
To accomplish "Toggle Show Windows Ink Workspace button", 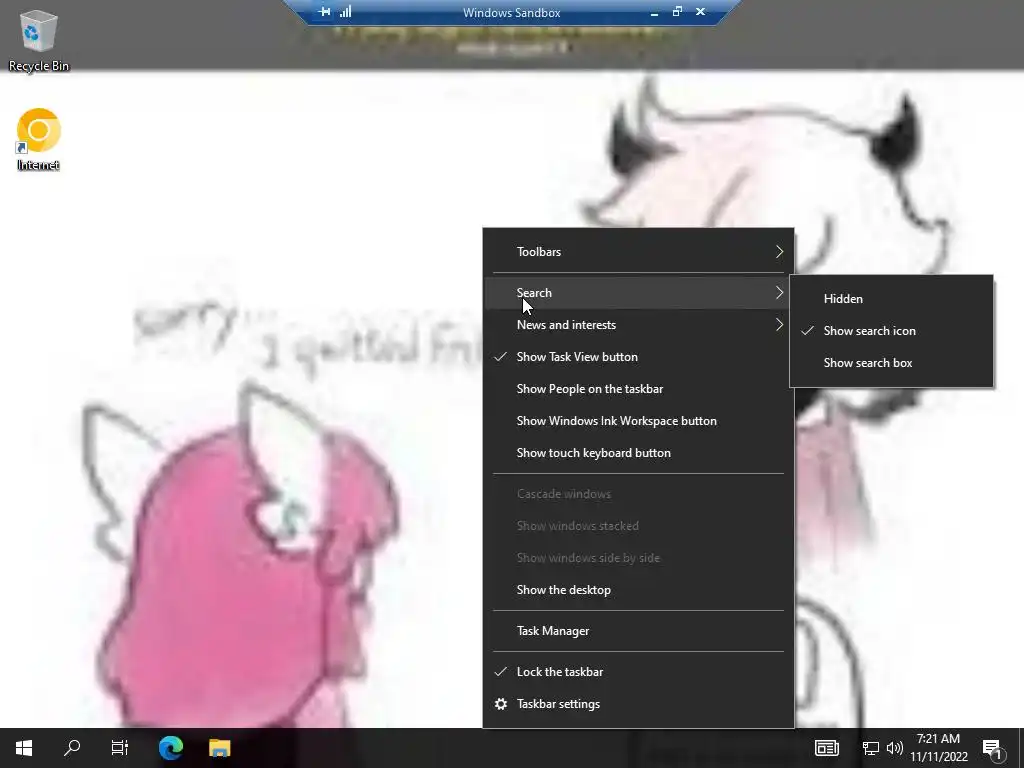I will (x=638, y=421).
